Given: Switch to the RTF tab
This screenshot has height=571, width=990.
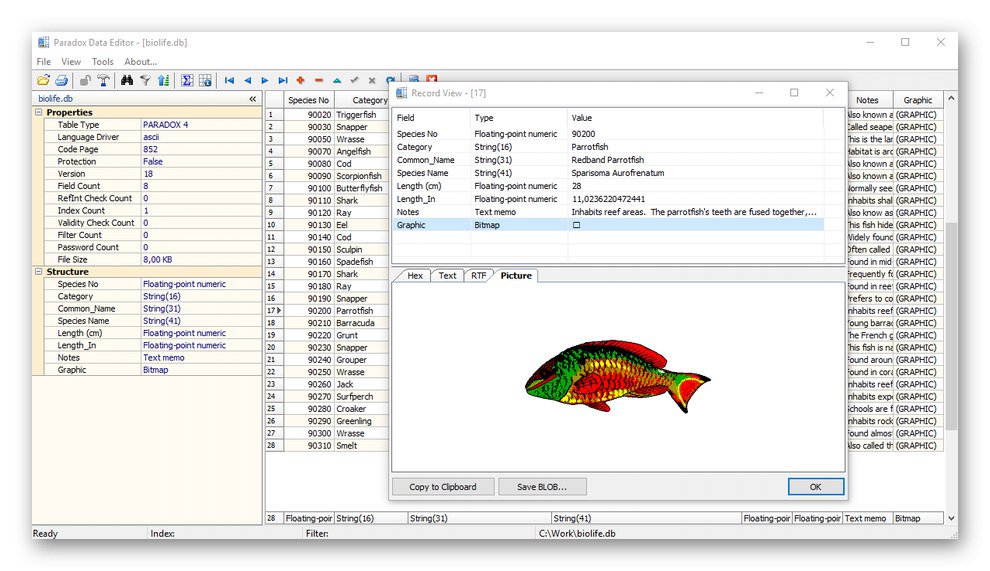Looking at the screenshot, I should pyautogui.click(x=478, y=276).
